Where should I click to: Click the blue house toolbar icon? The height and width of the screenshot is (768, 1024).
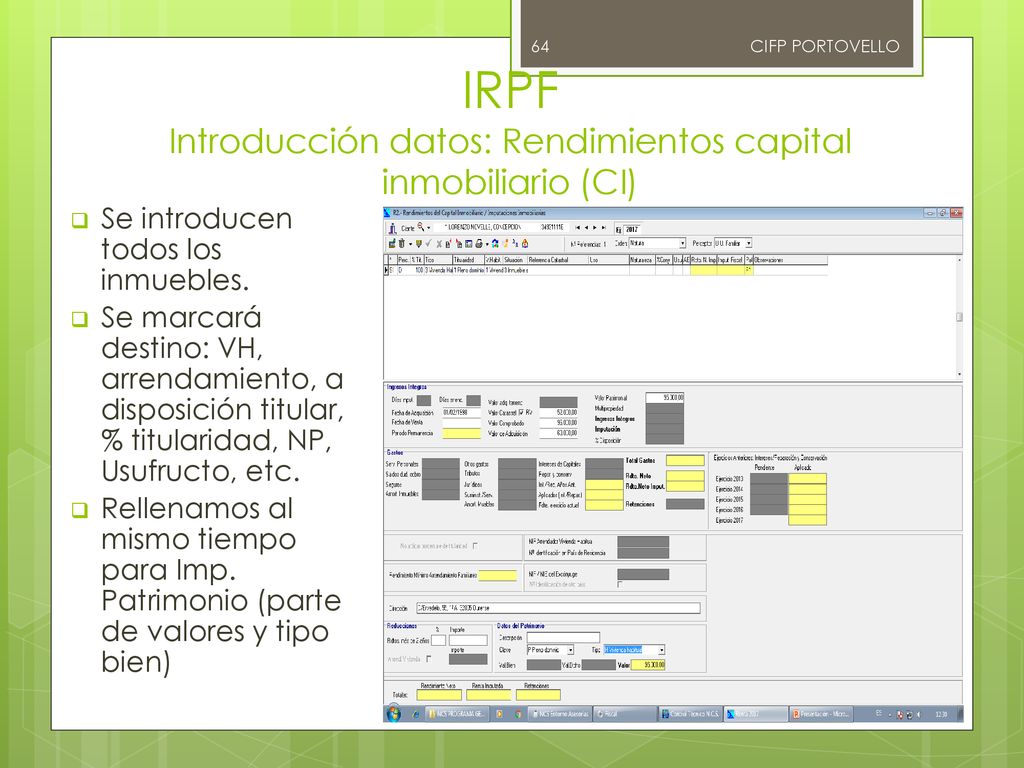click(x=495, y=244)
